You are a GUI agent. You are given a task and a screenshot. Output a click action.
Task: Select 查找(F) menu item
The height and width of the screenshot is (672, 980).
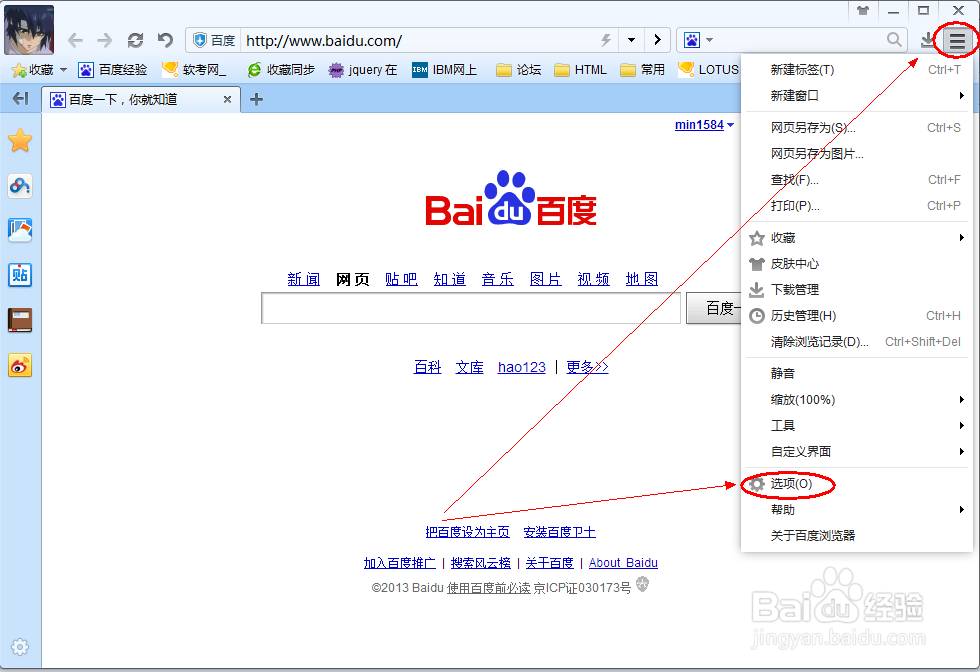856,180
